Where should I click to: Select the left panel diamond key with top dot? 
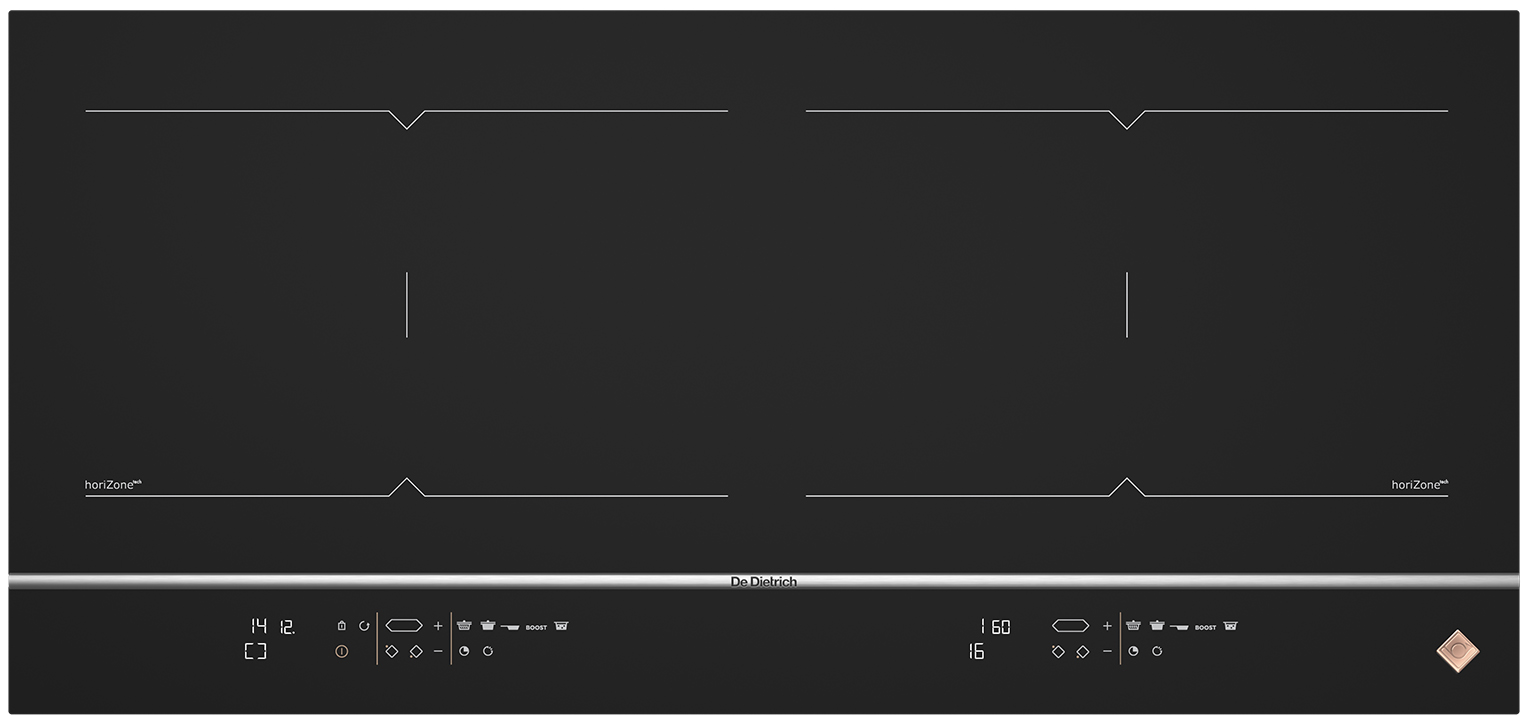391,651
